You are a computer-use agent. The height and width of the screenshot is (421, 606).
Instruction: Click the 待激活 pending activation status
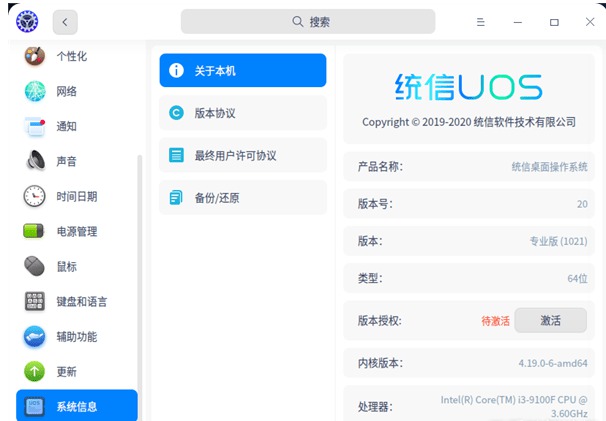(495, 321)
